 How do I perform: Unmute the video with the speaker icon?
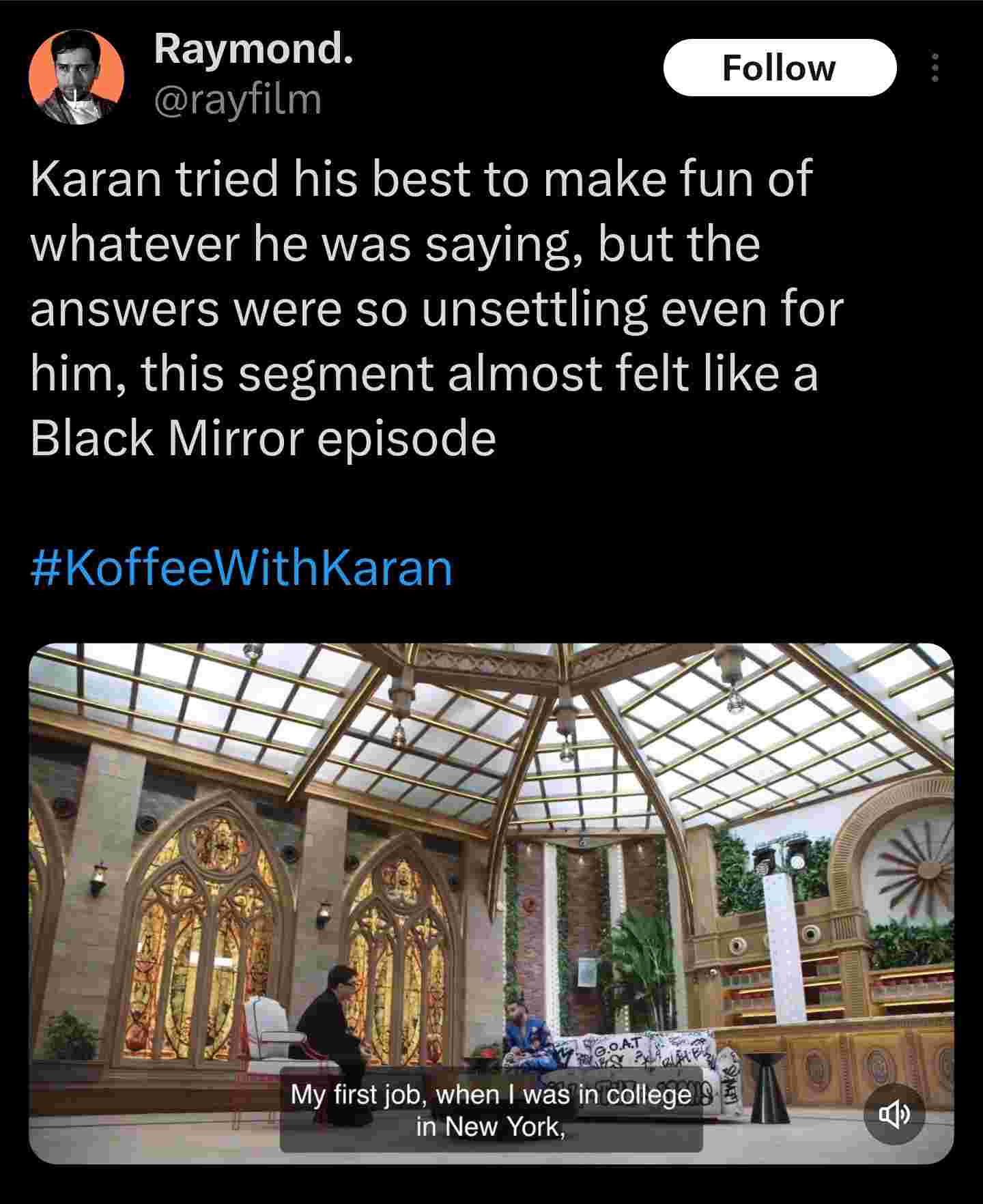(894, 1115)
